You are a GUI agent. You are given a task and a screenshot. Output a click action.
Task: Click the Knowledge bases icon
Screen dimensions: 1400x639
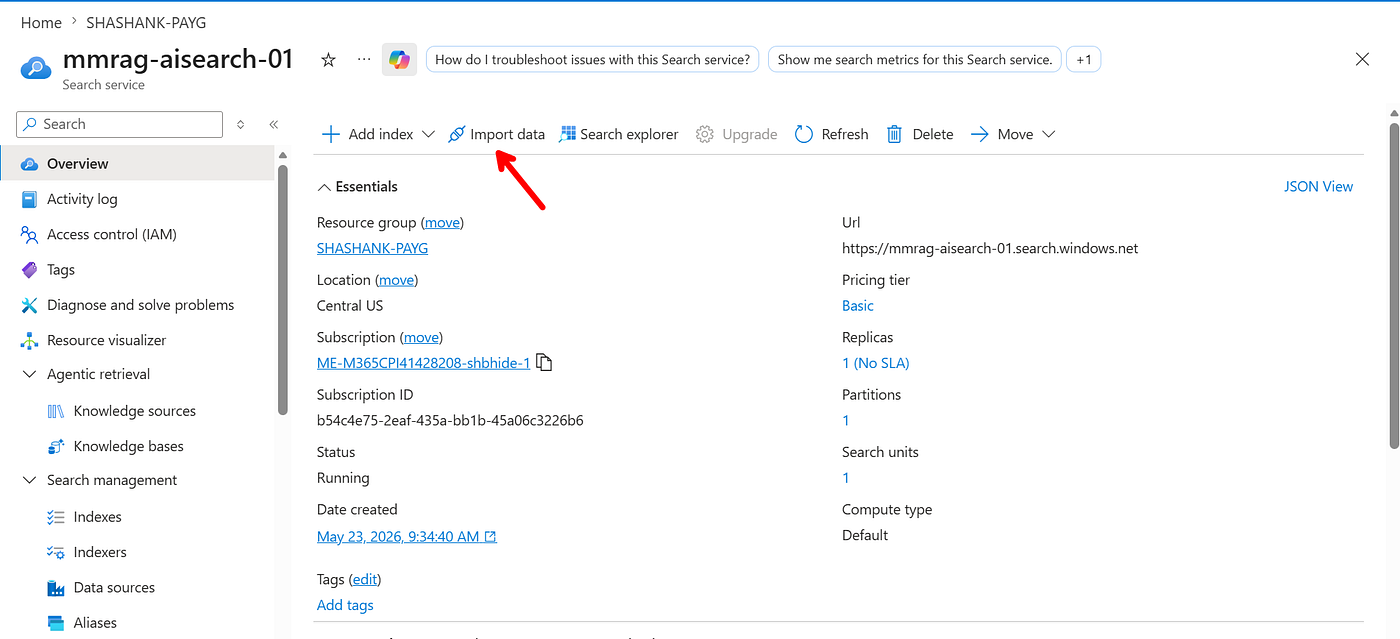coord(56,446)
